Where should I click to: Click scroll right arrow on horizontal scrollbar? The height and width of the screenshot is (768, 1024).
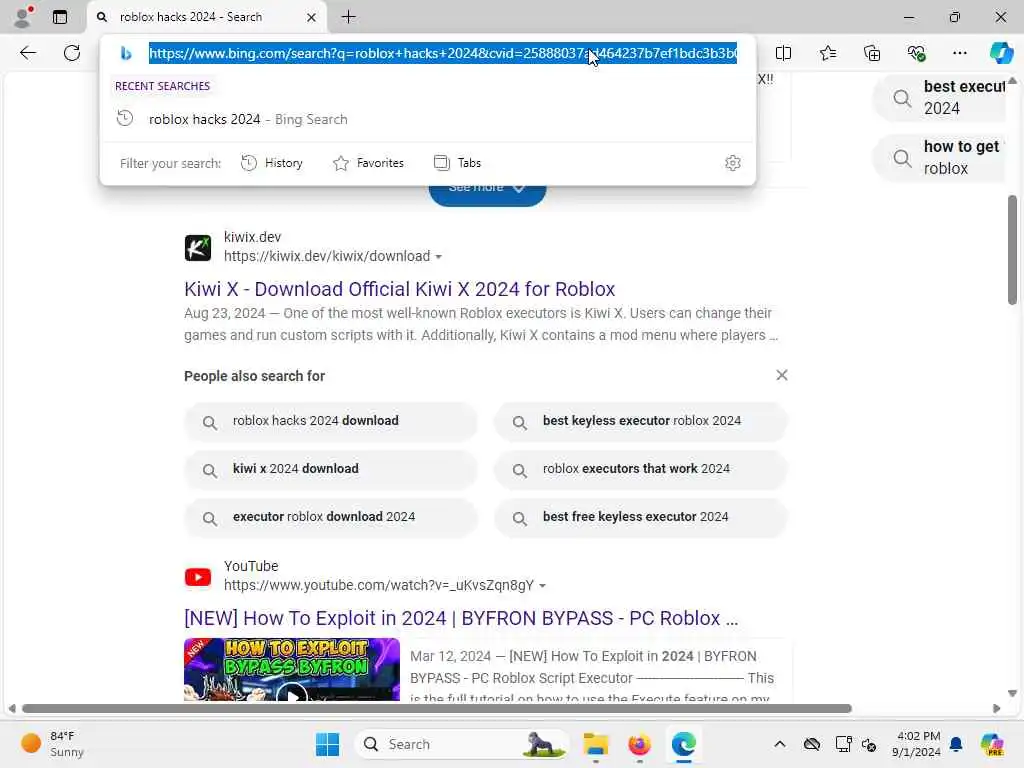coord(996,709)
